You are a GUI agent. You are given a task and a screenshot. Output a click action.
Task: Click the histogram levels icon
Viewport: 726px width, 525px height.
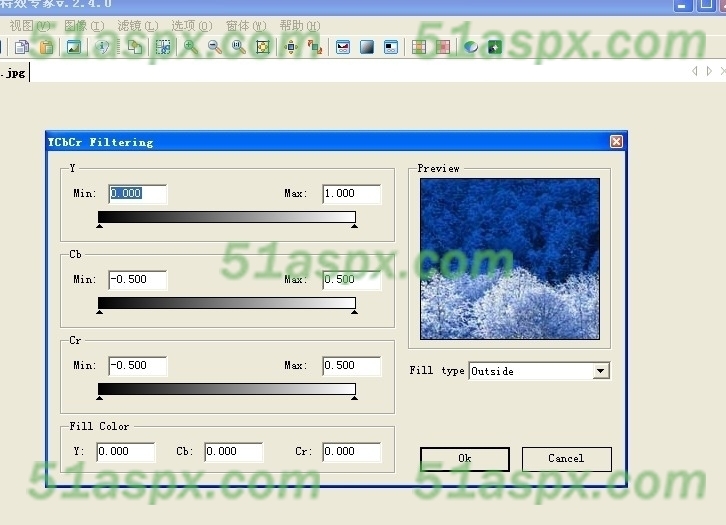343,47
